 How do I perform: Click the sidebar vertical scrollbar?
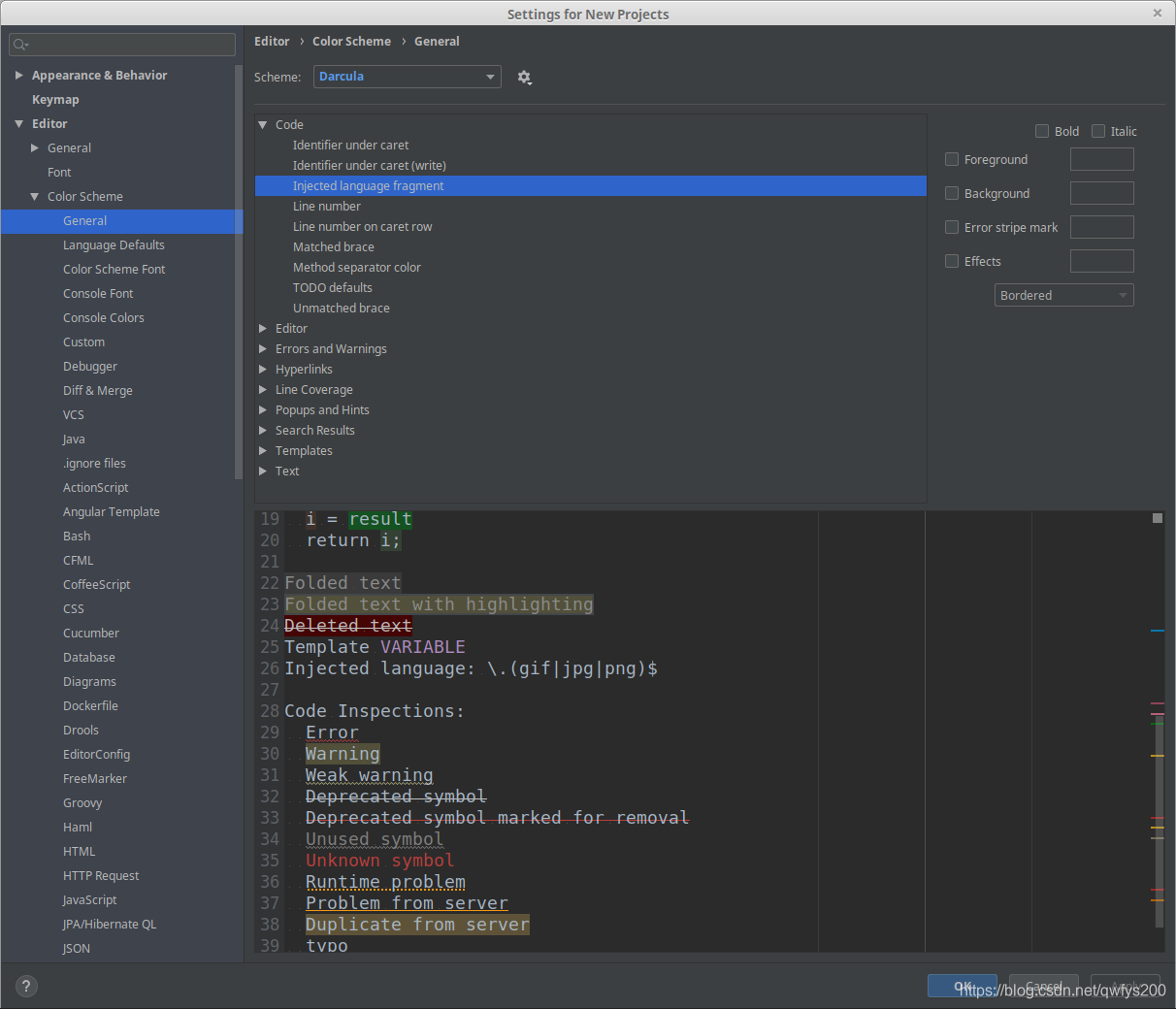click(x=239, y=272)
